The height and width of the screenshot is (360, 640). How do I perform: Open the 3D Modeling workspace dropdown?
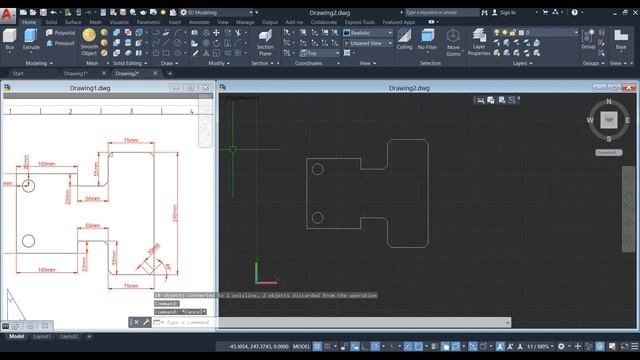click(218, 13)
